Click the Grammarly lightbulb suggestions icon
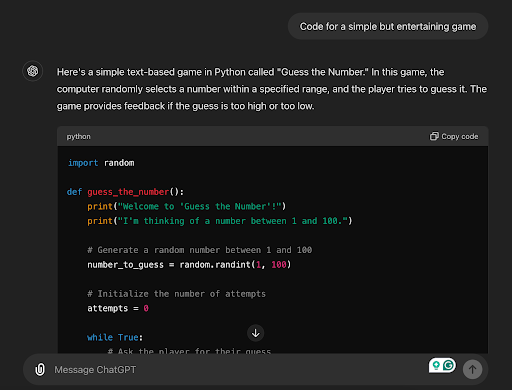Image resolution: width=512 pixels, height=390 pixels. point(436,366)
